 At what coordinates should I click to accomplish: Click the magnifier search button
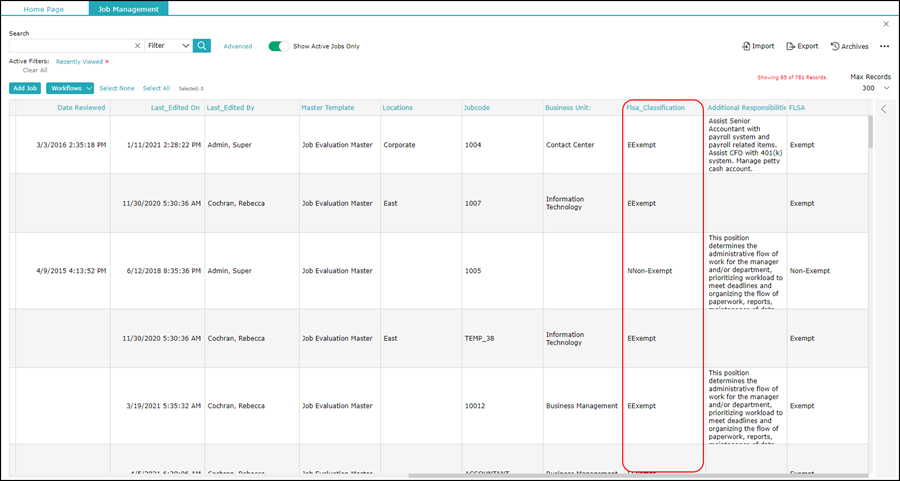[x=202, y=46]
